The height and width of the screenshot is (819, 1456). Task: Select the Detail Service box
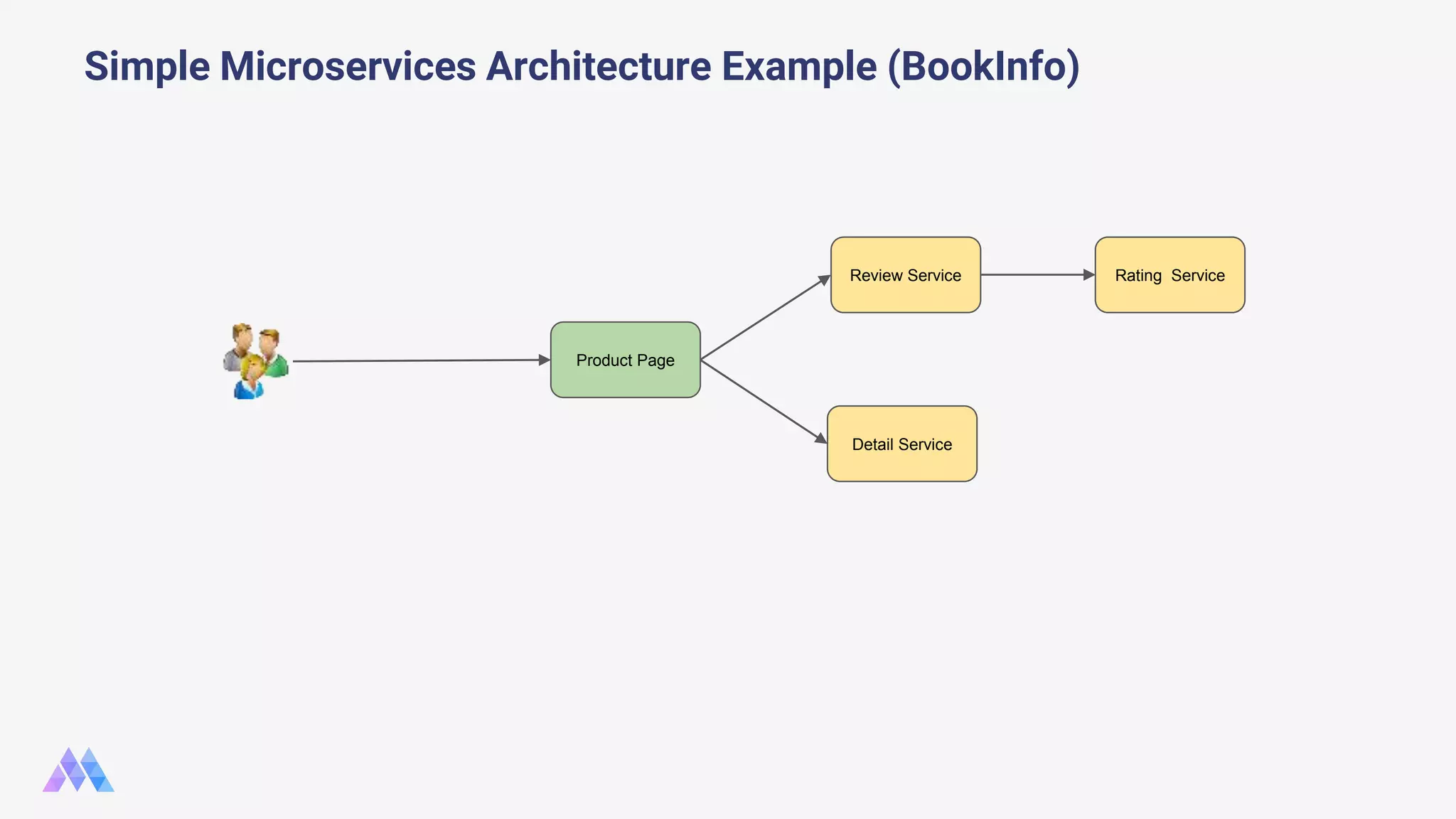point(901,444)
